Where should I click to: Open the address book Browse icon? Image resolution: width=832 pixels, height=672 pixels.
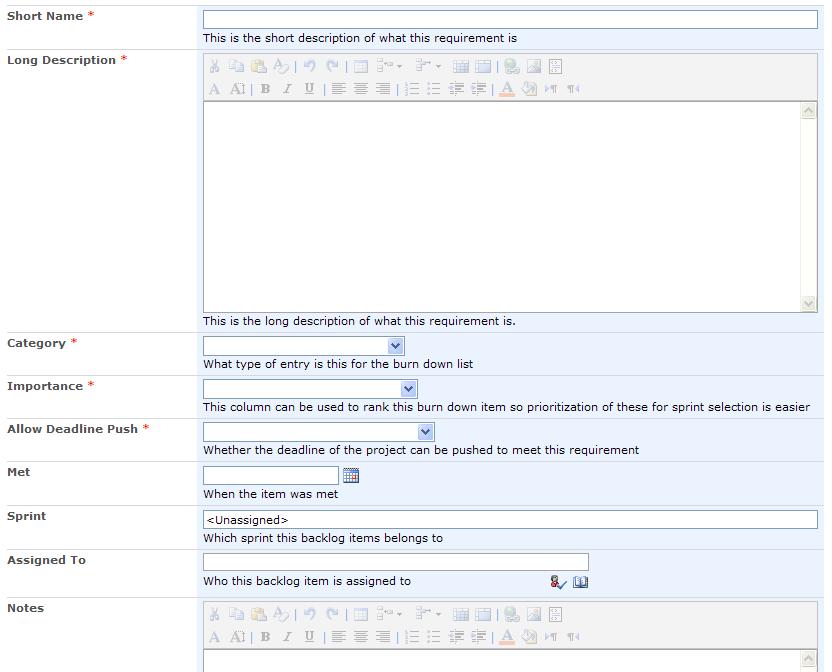pos(581,582)
